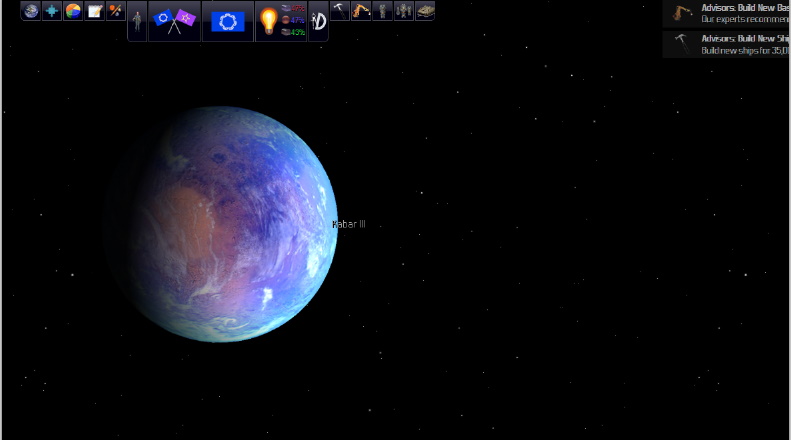The height and width of the screenshot is (440, 791).
Task: Select the Kabar III planet
Action: point(220,224)
